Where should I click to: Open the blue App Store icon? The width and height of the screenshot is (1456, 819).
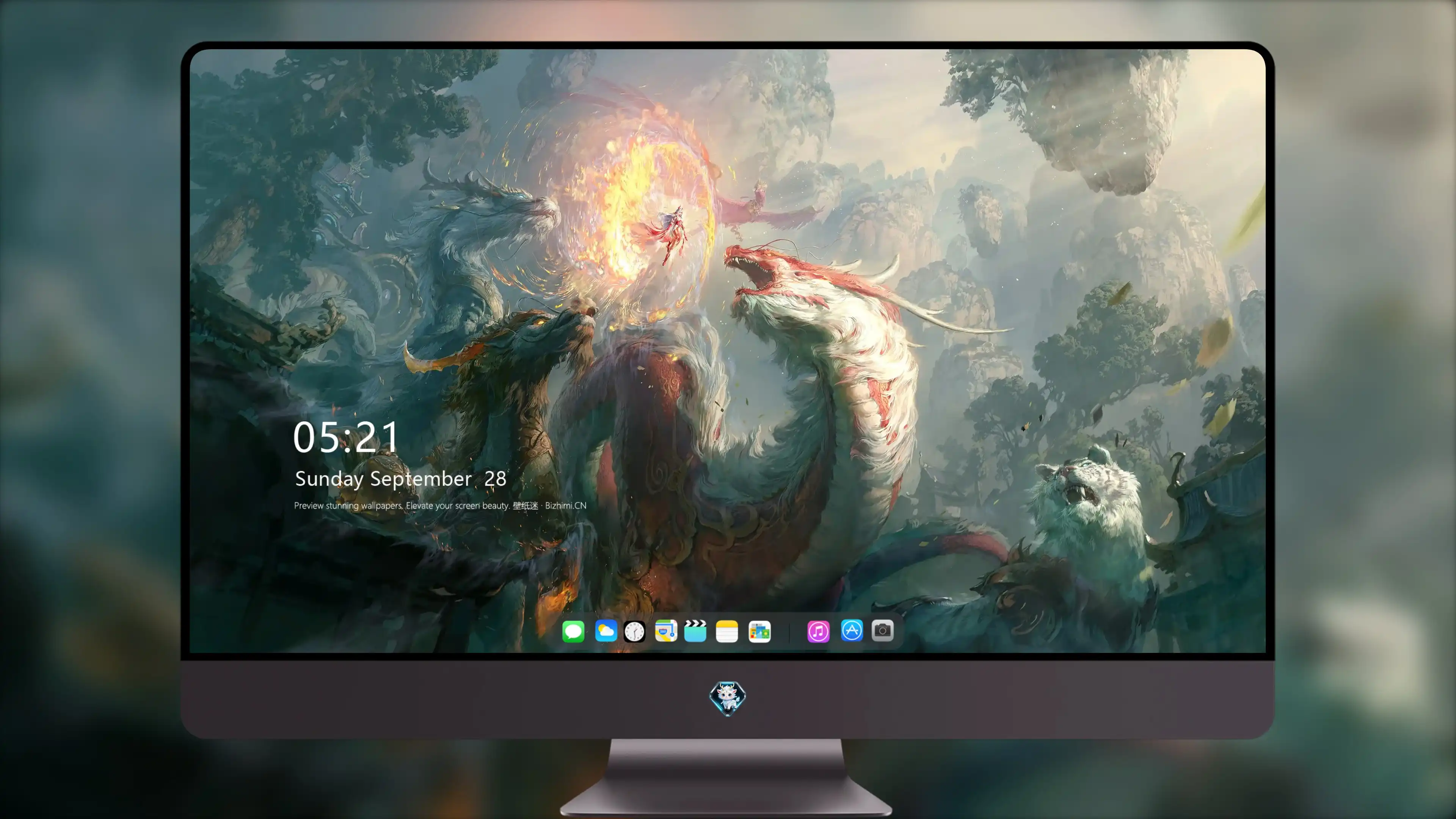852,630
